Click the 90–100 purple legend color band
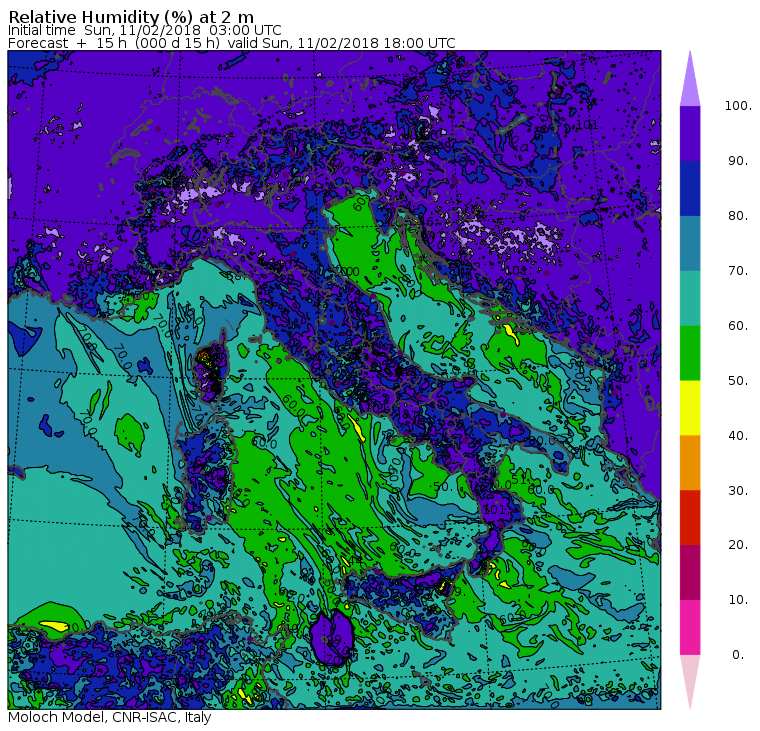760x731 pixels. pos(690,133)
